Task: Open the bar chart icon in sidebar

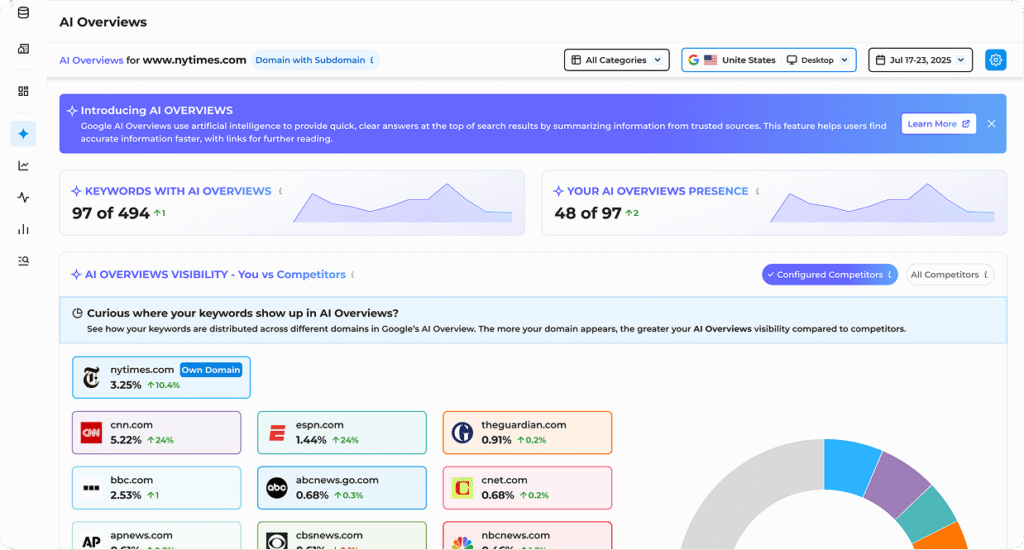Action: [23, 229]
